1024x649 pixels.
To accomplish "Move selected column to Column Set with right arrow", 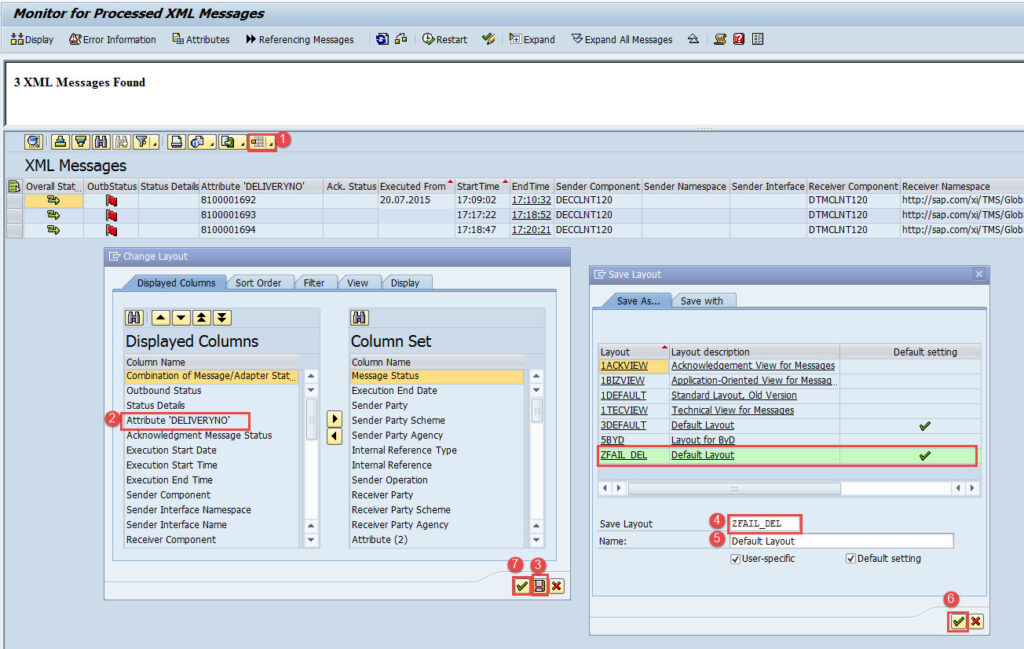I will pyautogui.click(x=335, y=419).
